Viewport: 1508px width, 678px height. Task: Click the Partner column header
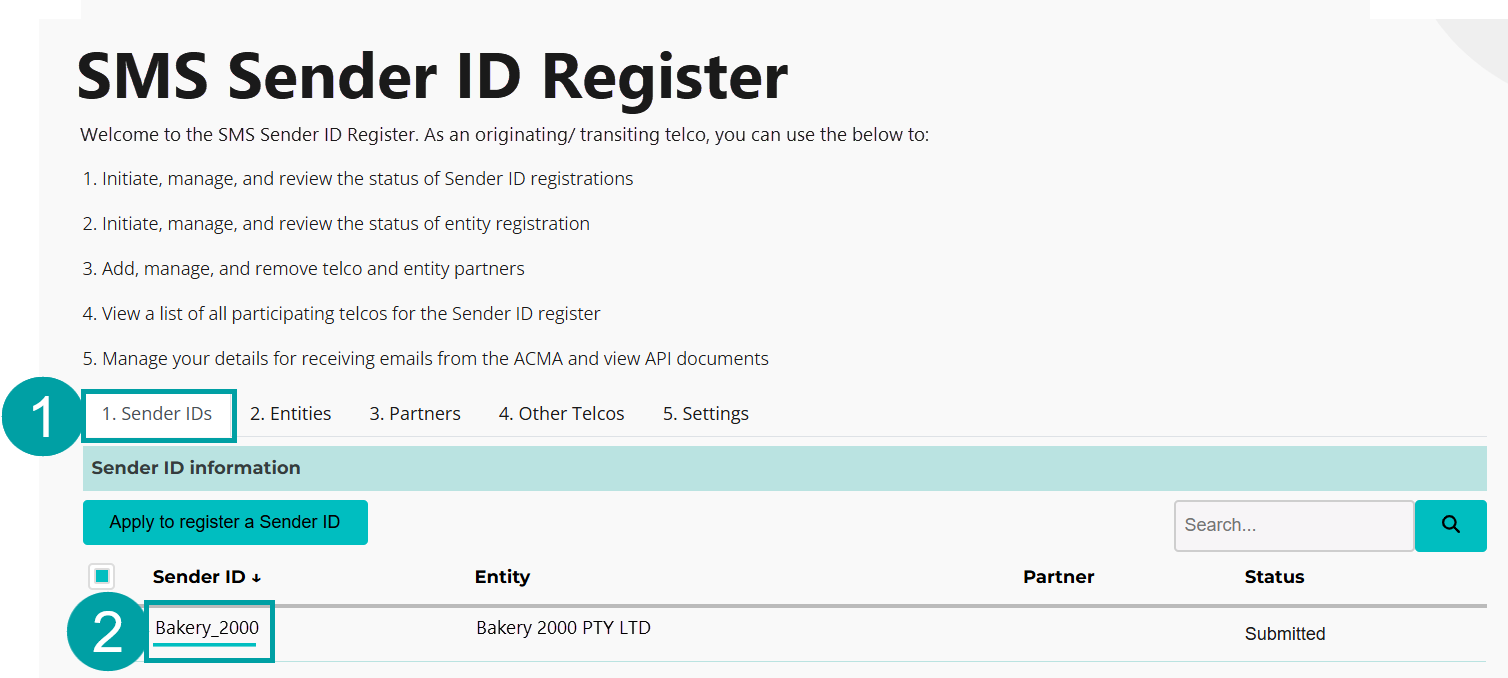(1058, 576)
